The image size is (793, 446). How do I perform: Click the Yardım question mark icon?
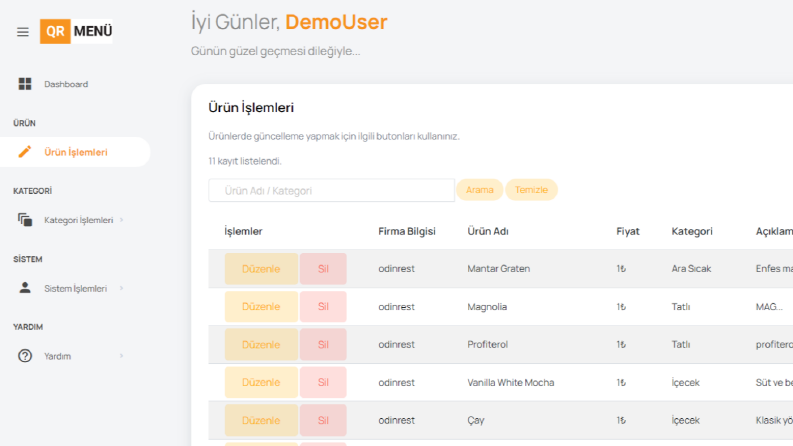25,356
